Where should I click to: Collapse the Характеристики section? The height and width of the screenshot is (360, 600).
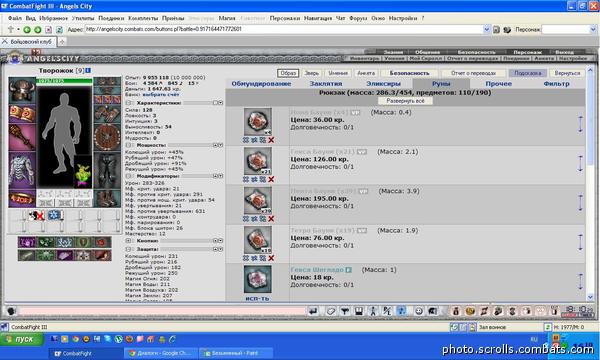click(x=129, y=103)
